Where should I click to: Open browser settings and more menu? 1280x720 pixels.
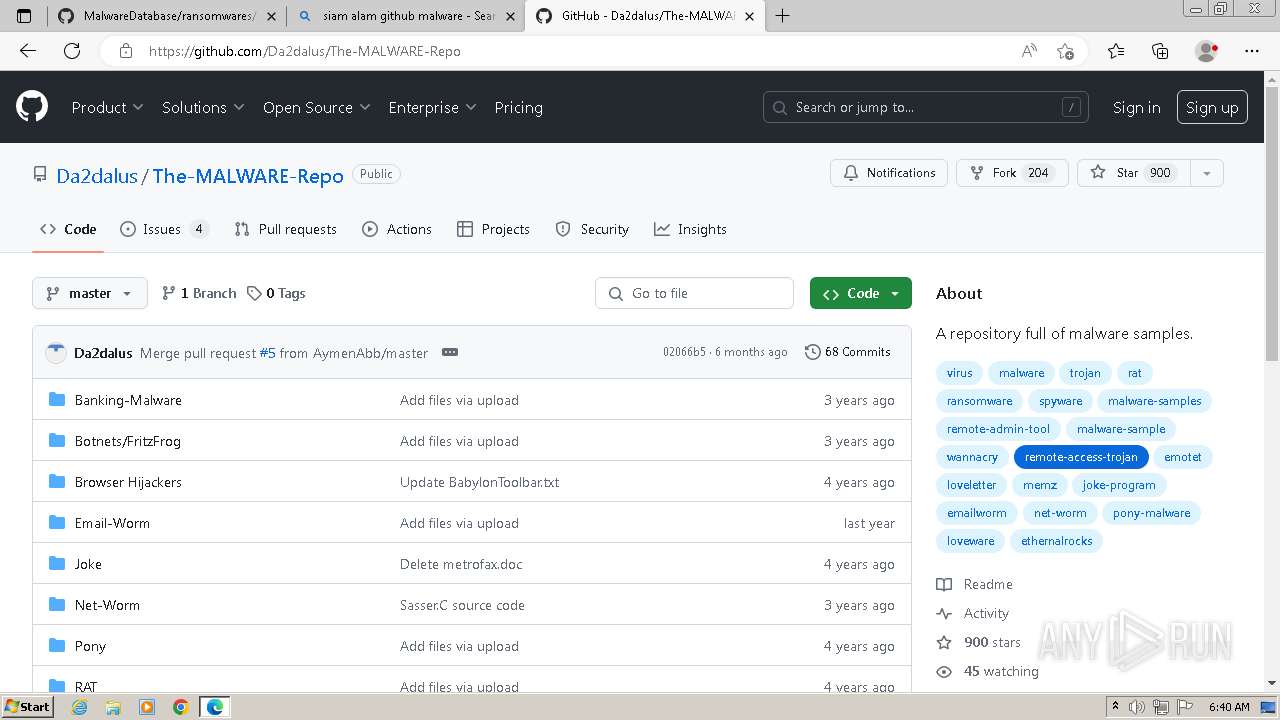[1252, 51]
